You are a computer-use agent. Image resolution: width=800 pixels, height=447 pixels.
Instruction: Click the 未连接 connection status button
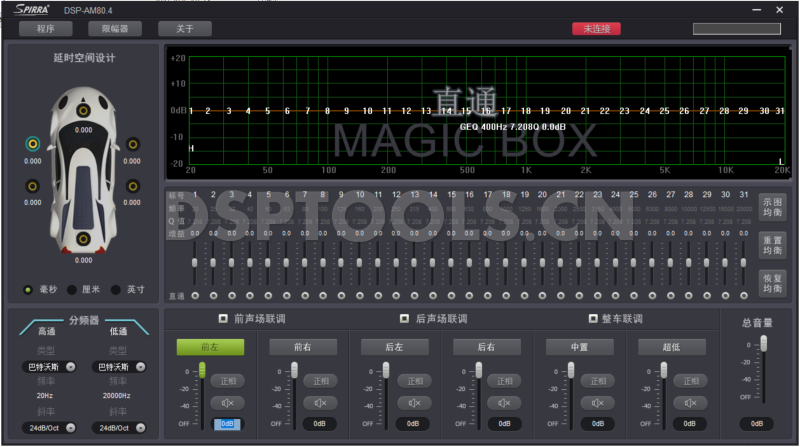(596, 29)
